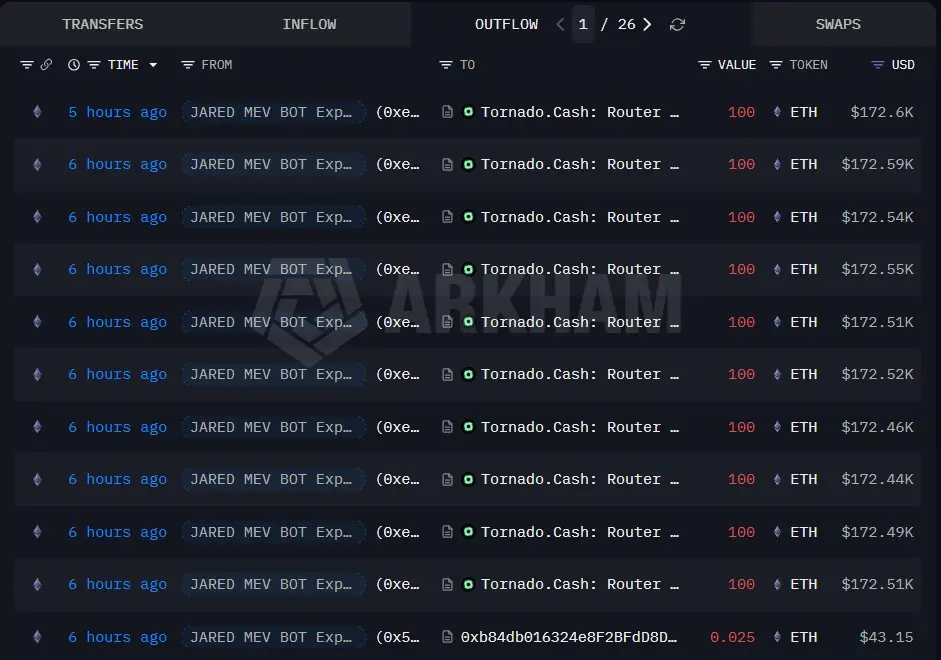The width and height of the screenshot is (941, 660).
Task: Click contract document icon in $172.59K row
Action: (447, 164)
